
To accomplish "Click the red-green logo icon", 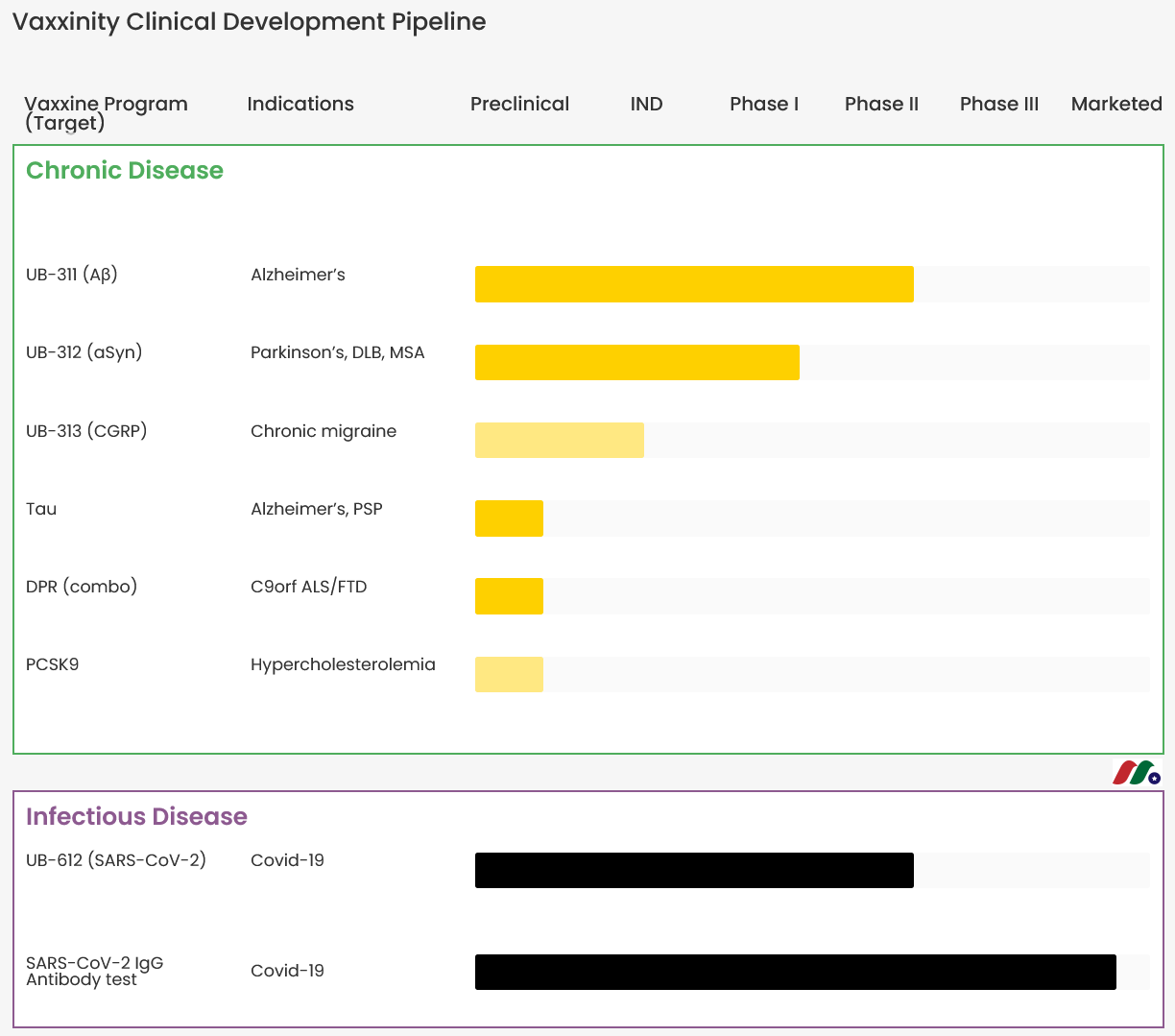I will [1138, 772].
